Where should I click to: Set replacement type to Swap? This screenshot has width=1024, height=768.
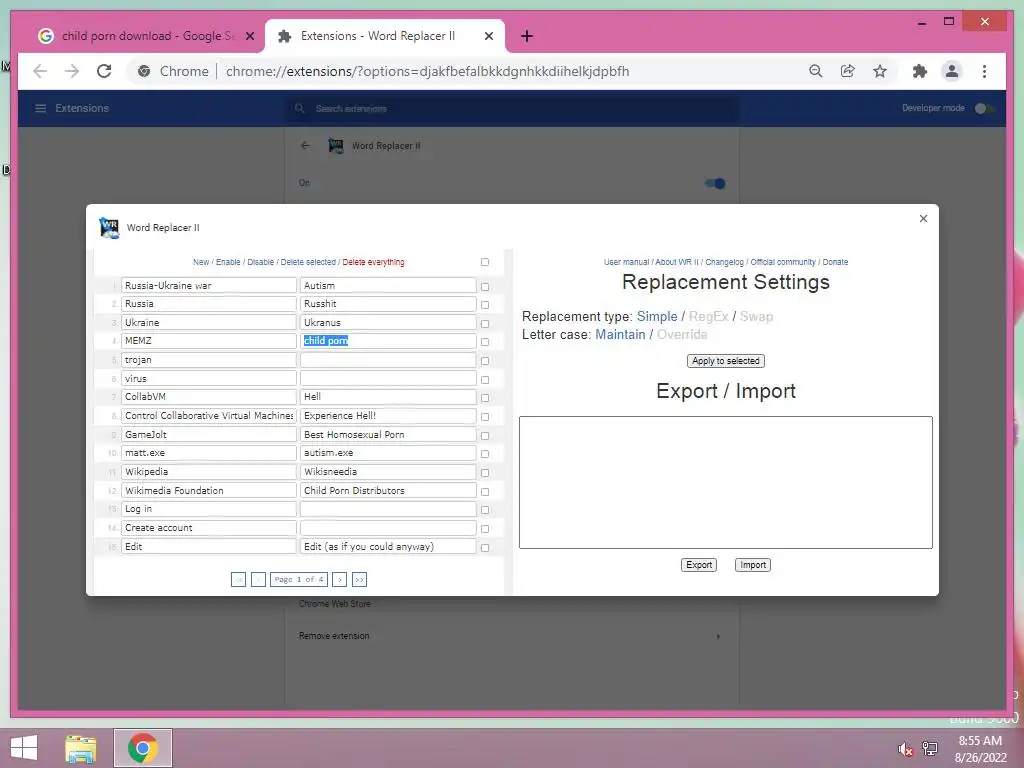[x=756, y=317]
